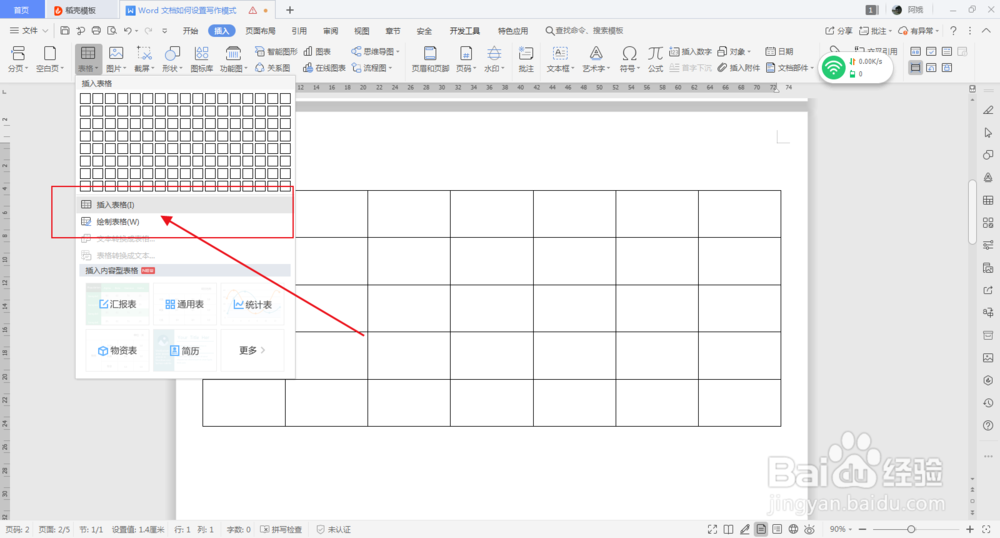Click the green Wi-Fi speed widget

[x=856, y=68]
